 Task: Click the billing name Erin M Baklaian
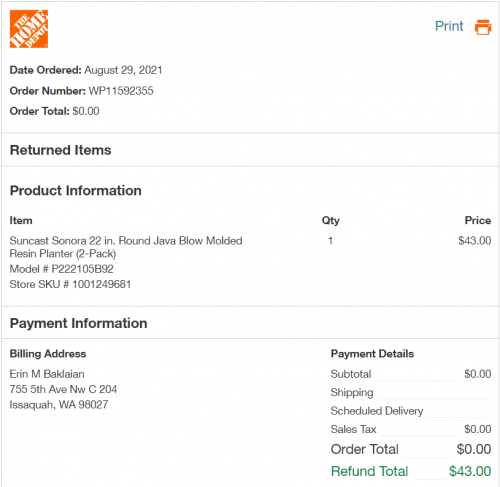click(x=47, y=374)
